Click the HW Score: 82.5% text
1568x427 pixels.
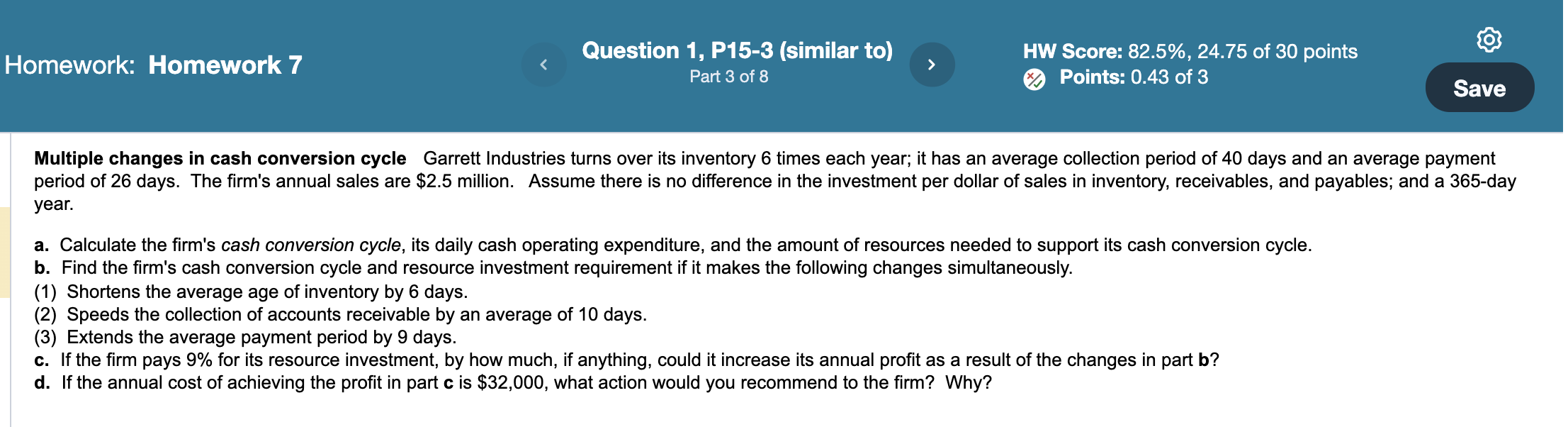[x=1190, y=51]
